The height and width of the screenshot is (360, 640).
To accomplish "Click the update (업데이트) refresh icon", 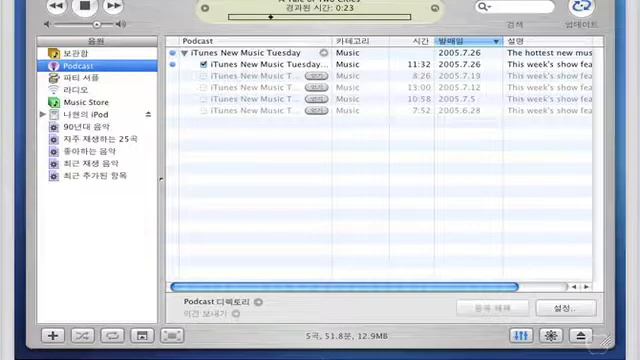I will pyautogui.click(x=581, y=7).
